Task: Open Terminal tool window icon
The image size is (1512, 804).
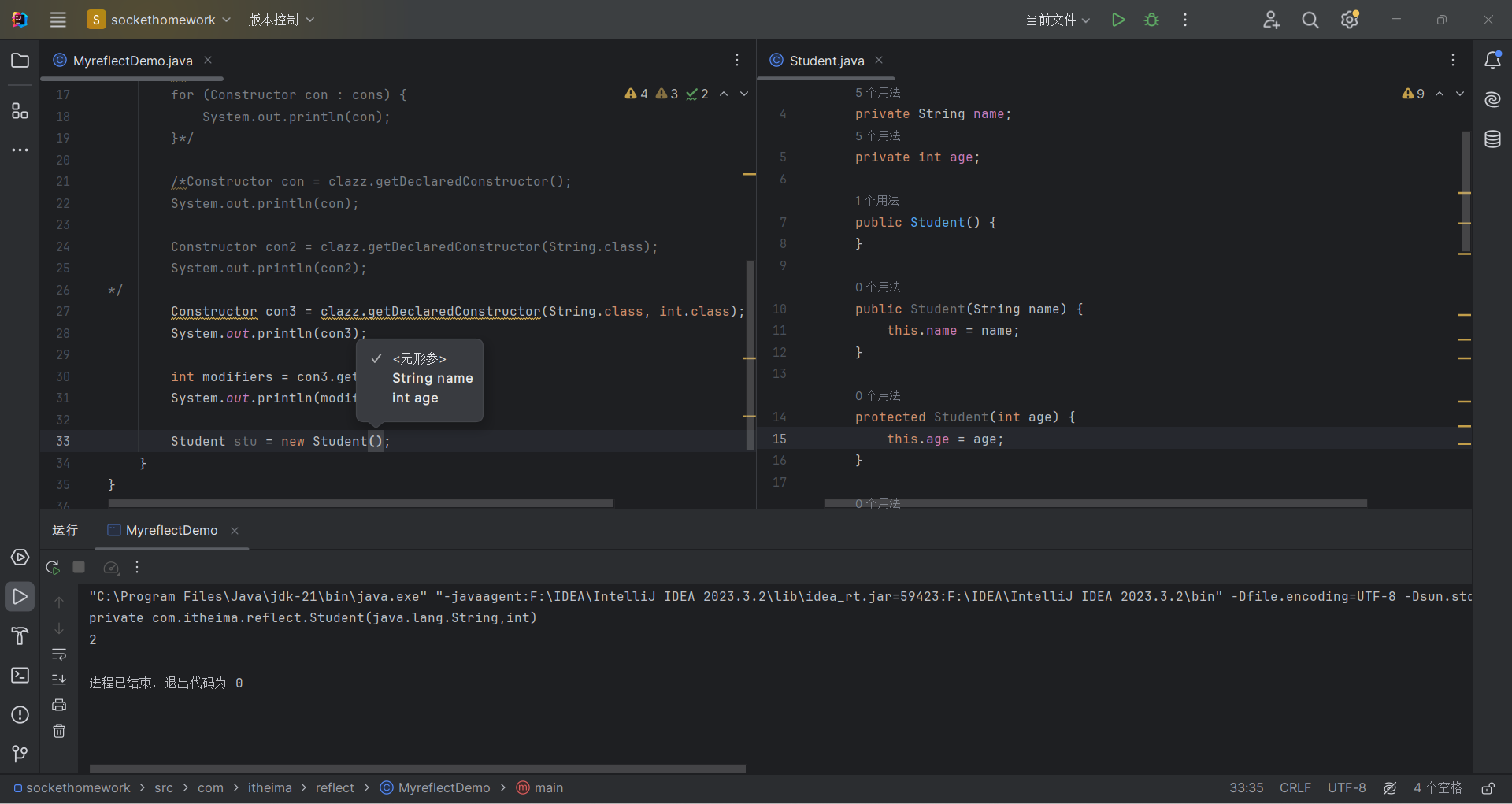Action: tap(20, 676)
